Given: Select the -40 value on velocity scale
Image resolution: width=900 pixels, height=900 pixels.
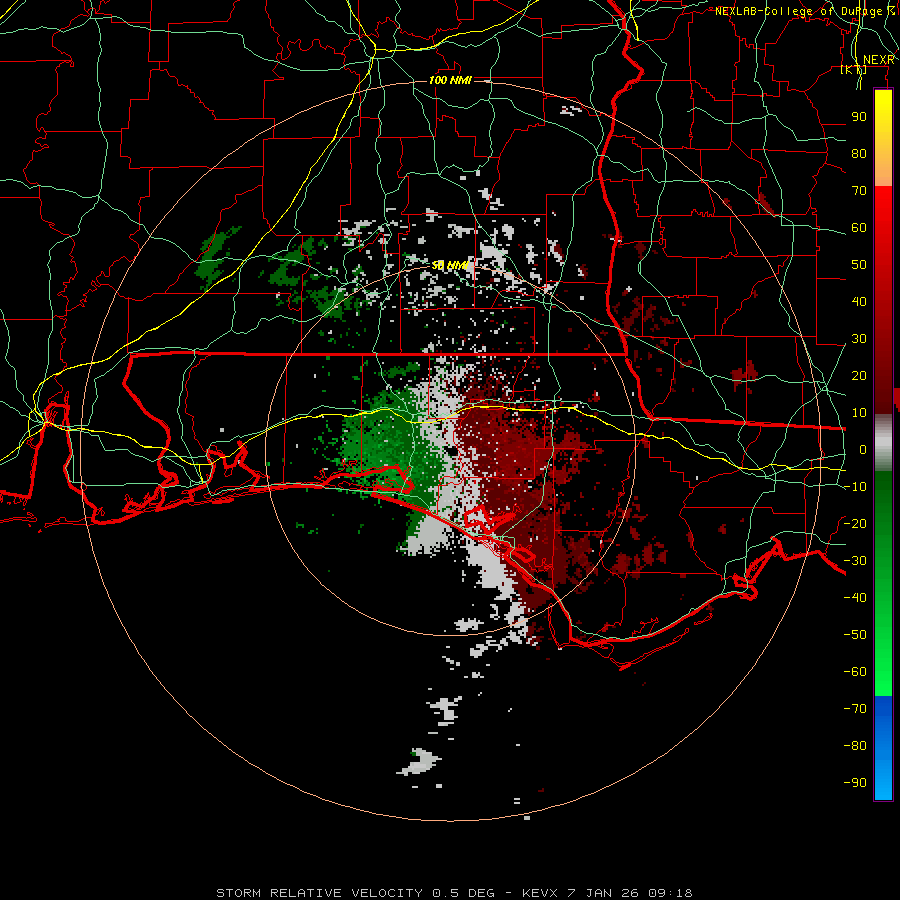Looking at the screenshot, I should (x=855, y=598).
